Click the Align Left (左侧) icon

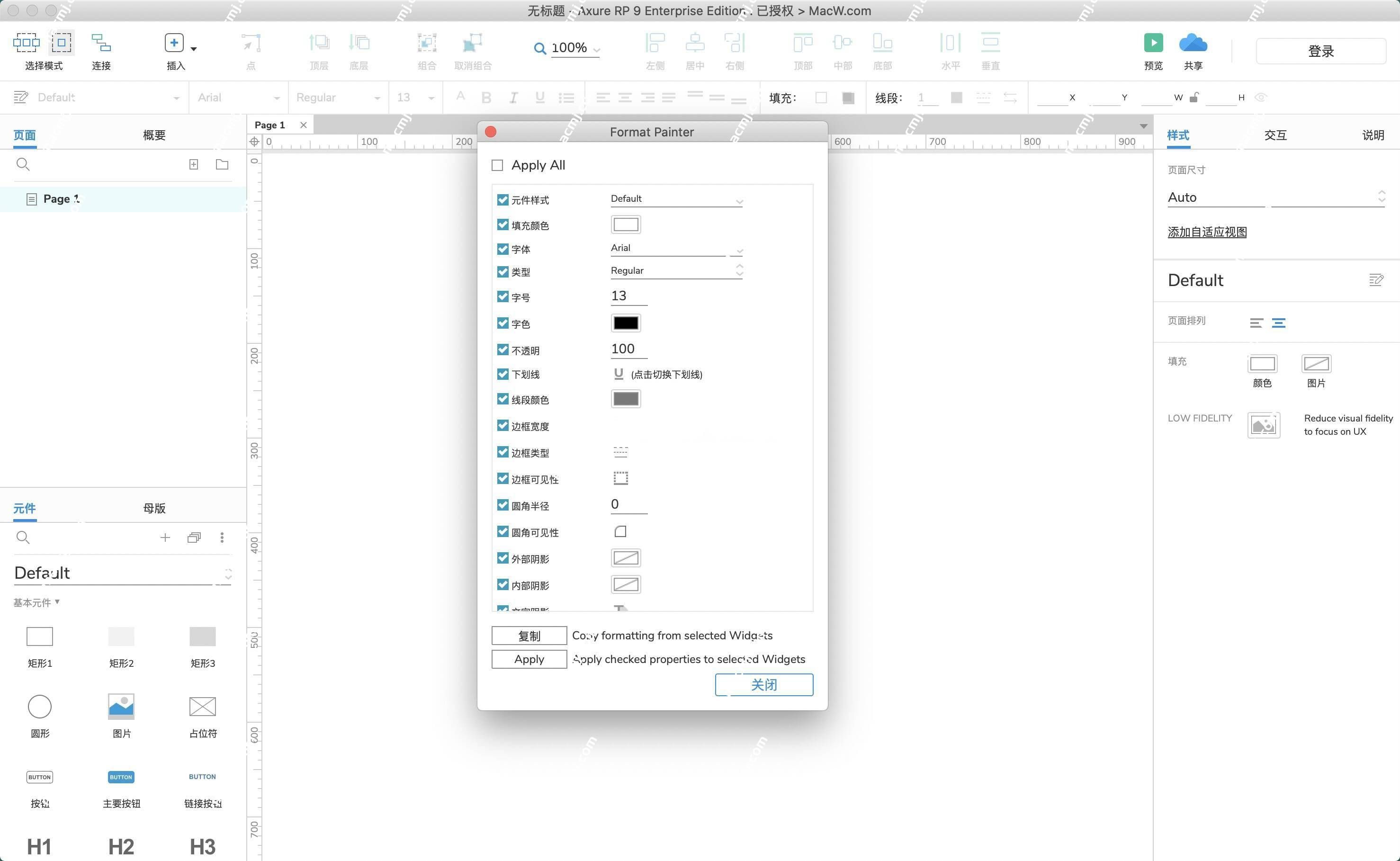point(655,43)
